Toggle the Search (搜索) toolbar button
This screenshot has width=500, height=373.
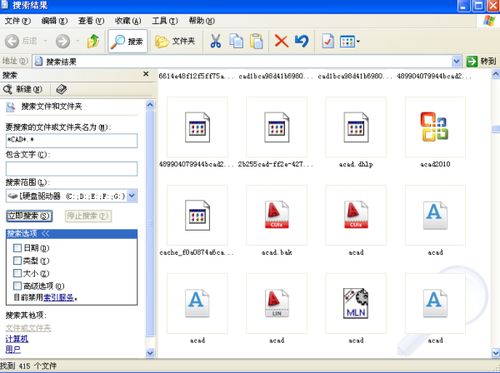[128, 41]
